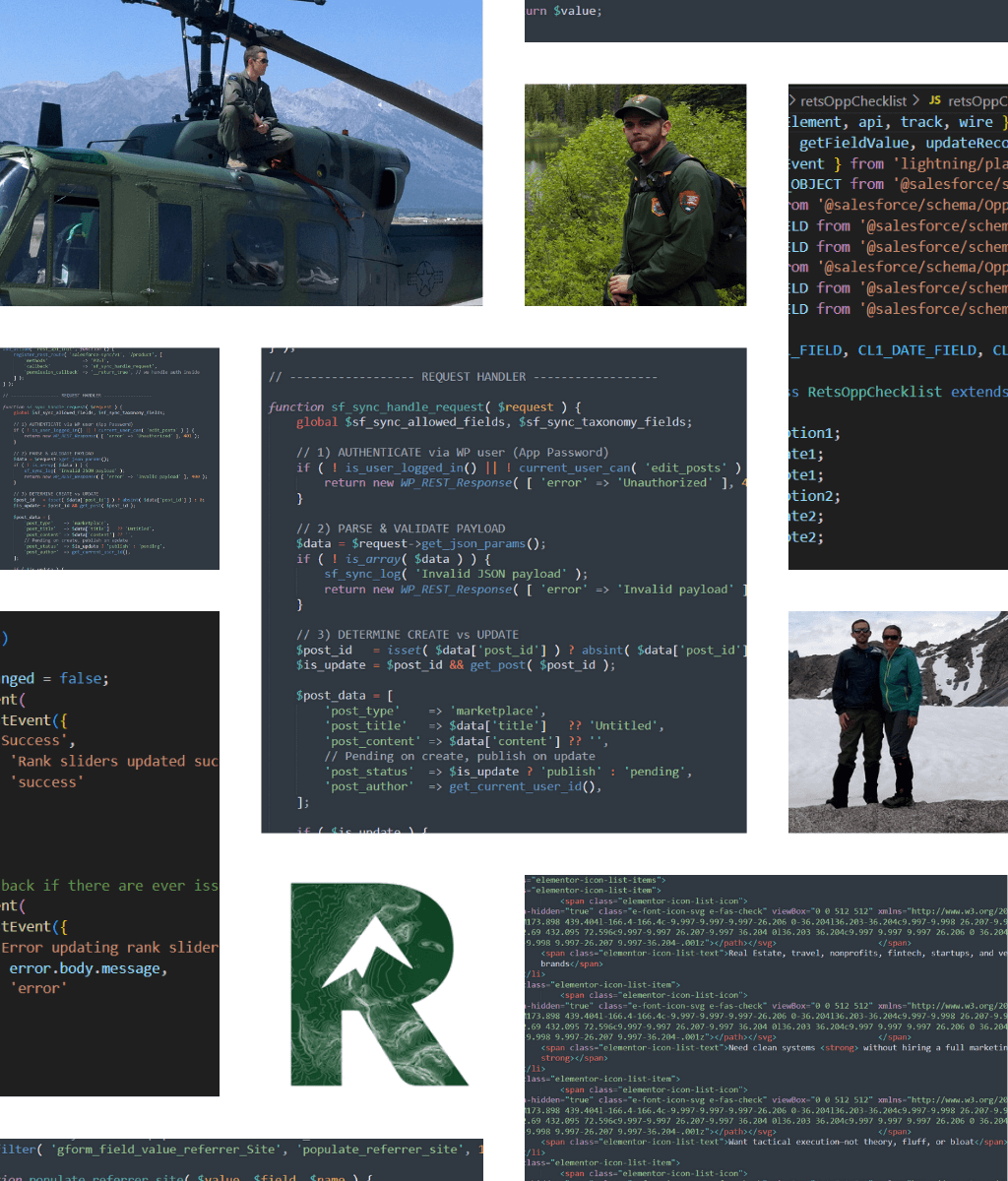Image resolution: width=1008 pixels, height=1181 pixels.
Task: Click the 'Invalid JSON payload' log string
Action: [501, 574]
